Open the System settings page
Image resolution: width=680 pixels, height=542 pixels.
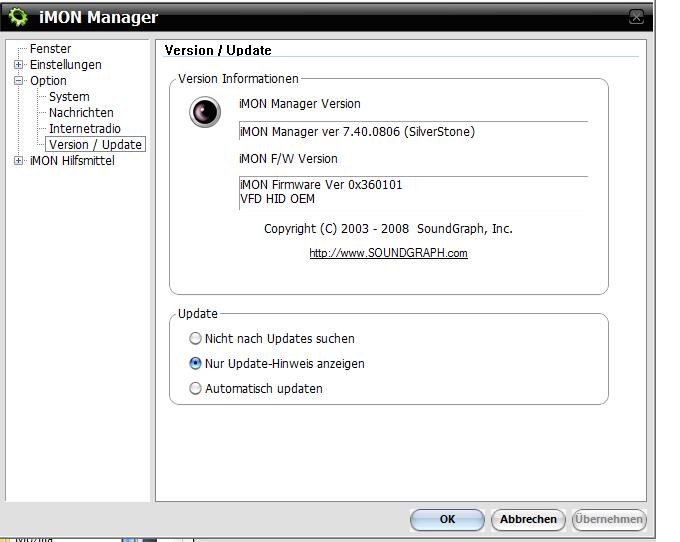click(69, 97)
